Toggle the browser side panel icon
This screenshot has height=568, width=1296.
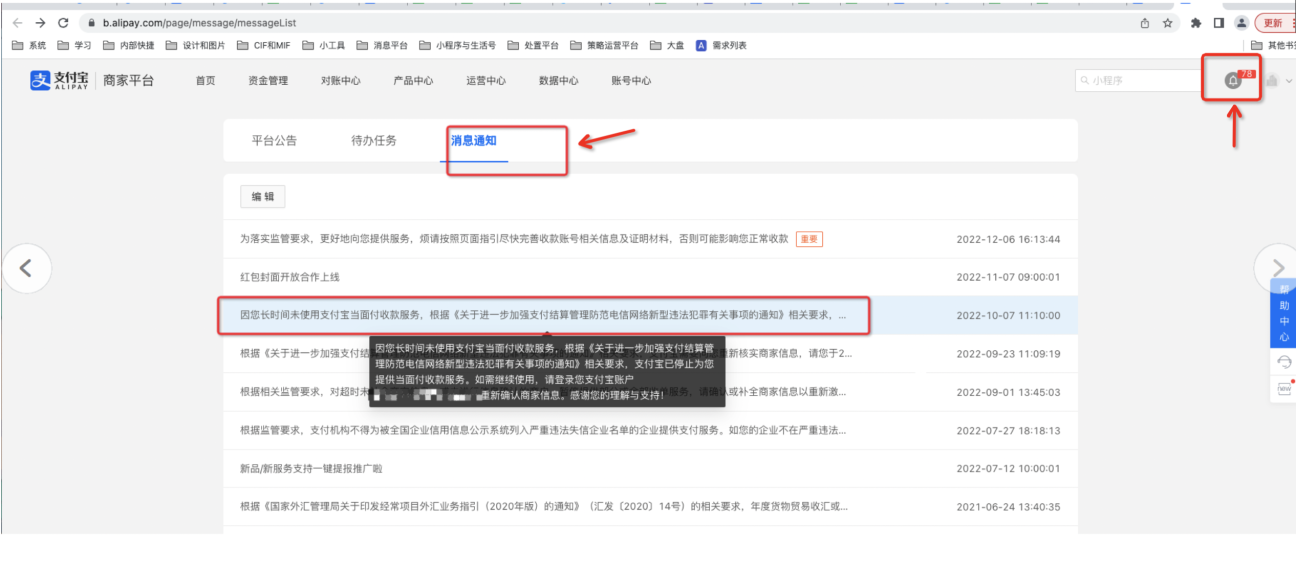pyautogui.click(x=1219, y=23)
